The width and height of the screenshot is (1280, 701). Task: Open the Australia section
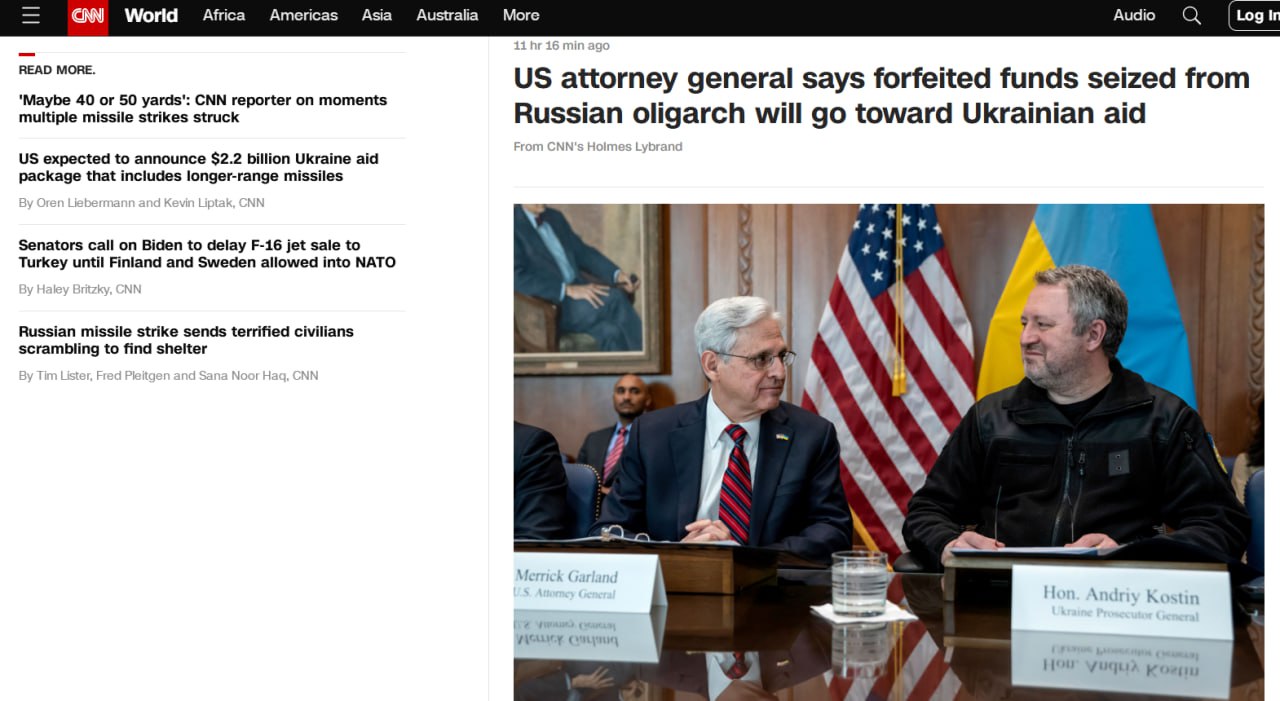(447, 16)
